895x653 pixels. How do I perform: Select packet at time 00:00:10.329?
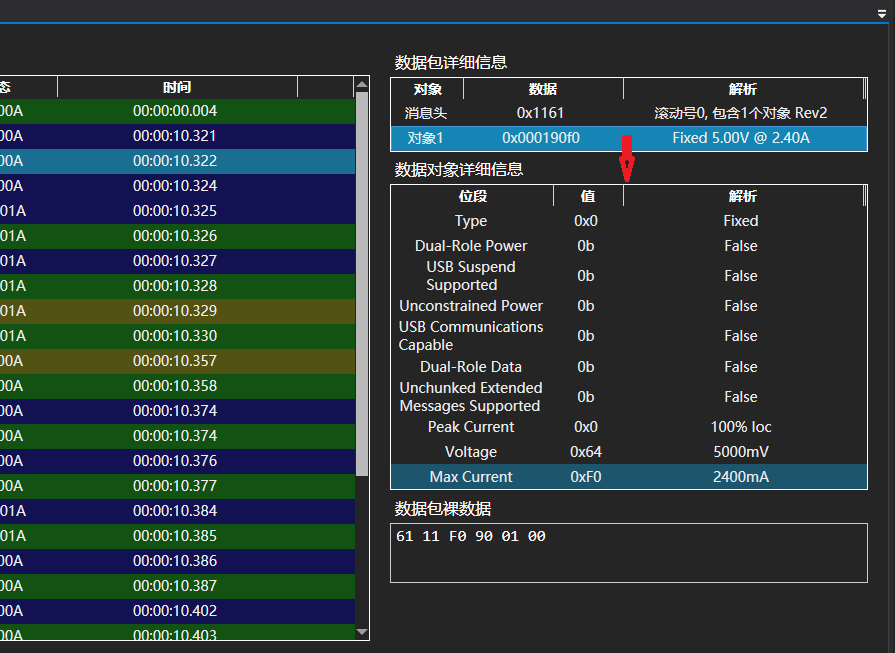(177, 311)
